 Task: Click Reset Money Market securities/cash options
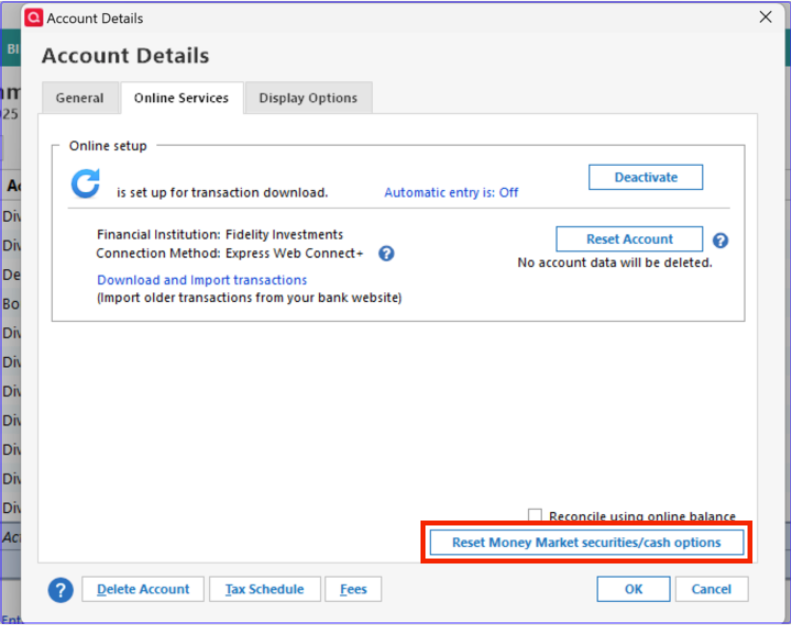586,543
